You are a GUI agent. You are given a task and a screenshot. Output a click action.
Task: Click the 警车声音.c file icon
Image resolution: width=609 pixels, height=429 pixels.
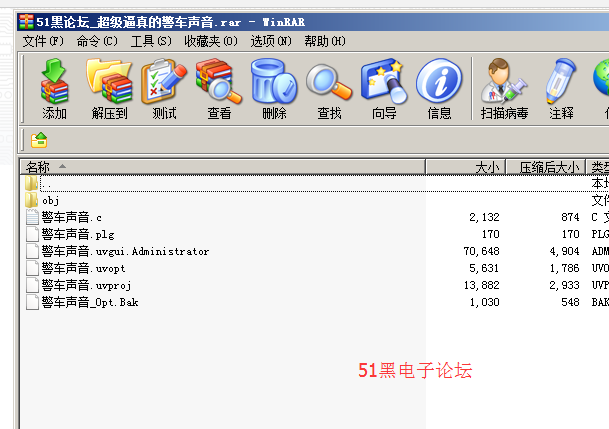32,217
